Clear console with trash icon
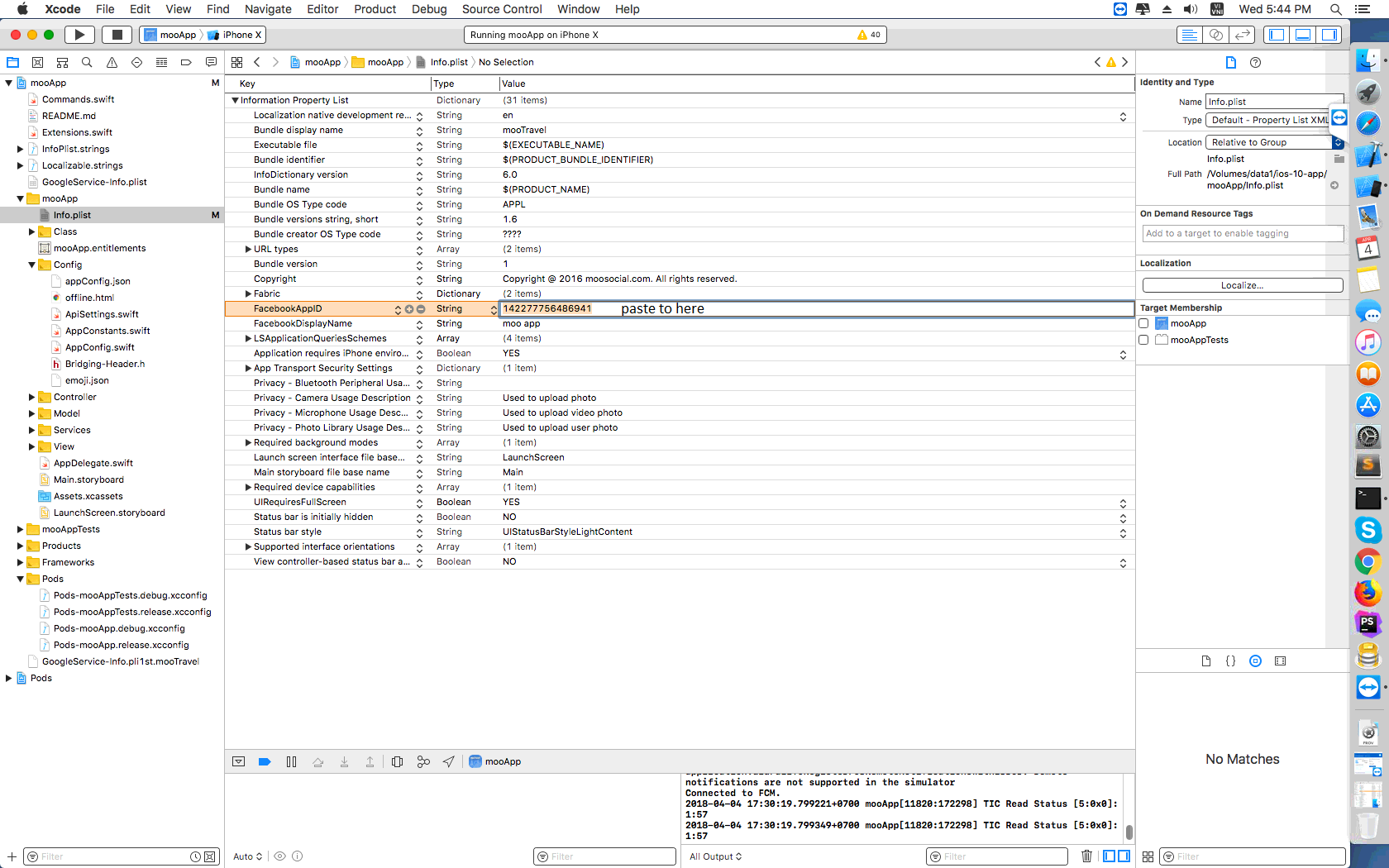 click(x=1086, y=856)
